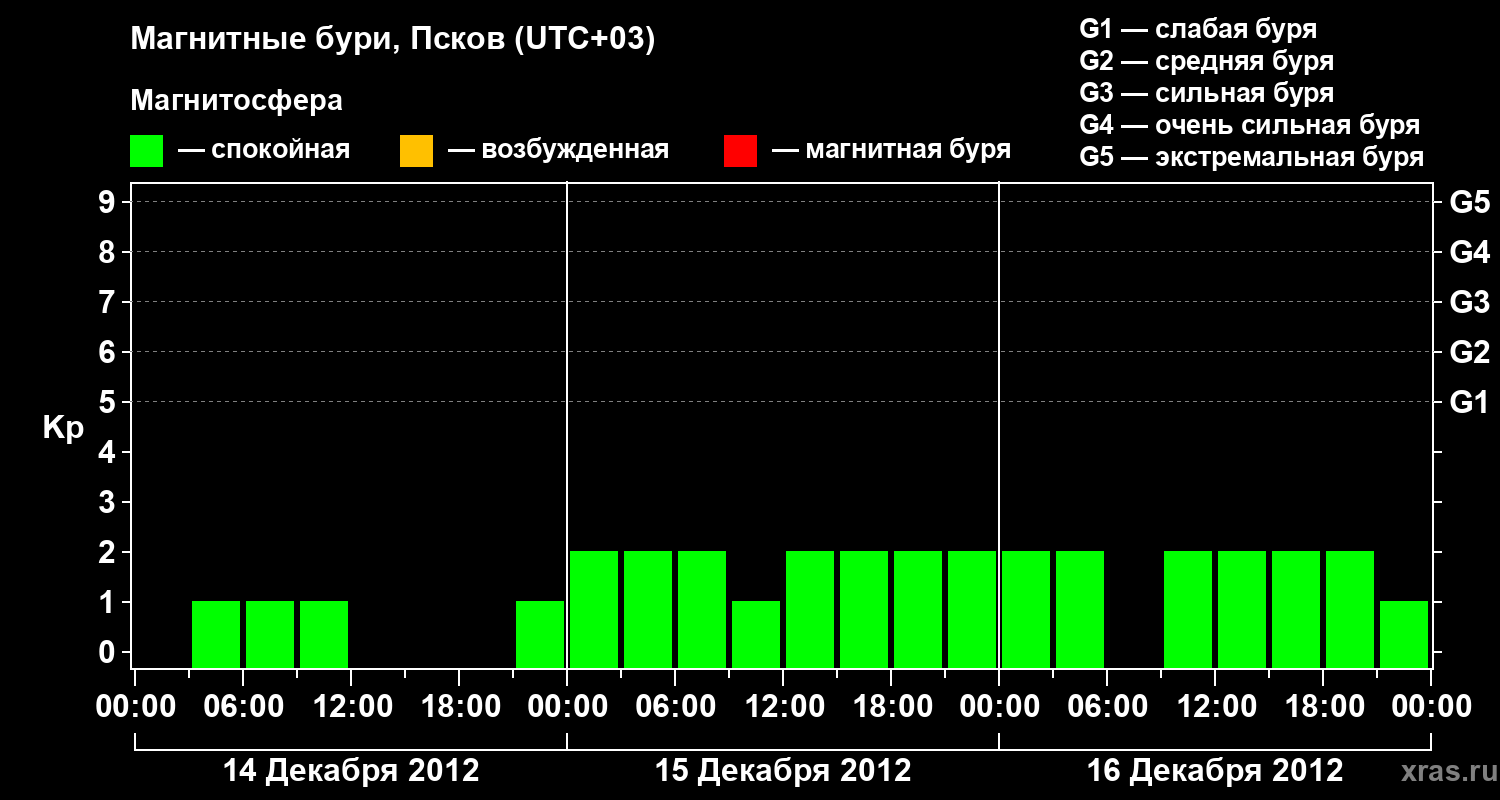Click the final '00:00' label ending 16 December
Screen dimensions: 1500x800
click(x=1431, y=707)
